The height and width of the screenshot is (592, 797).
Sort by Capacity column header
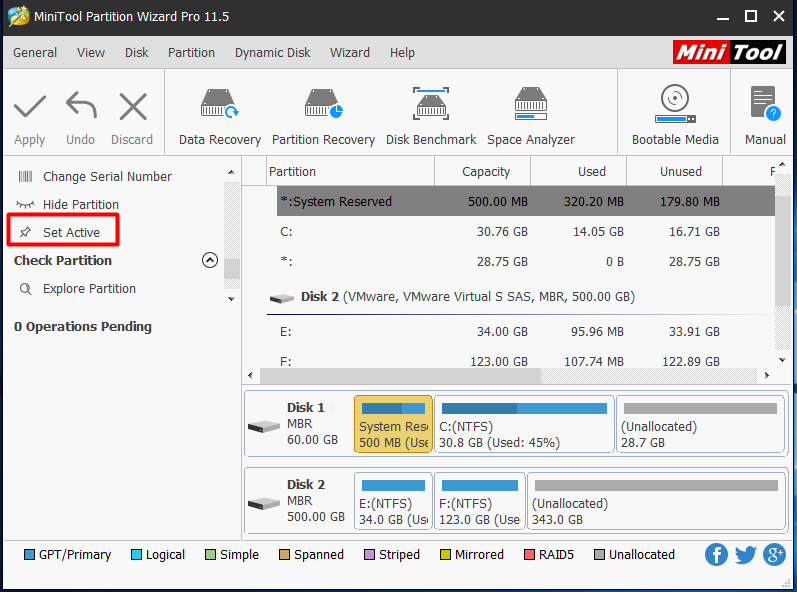pyautogui.click(x=483, y=172)
